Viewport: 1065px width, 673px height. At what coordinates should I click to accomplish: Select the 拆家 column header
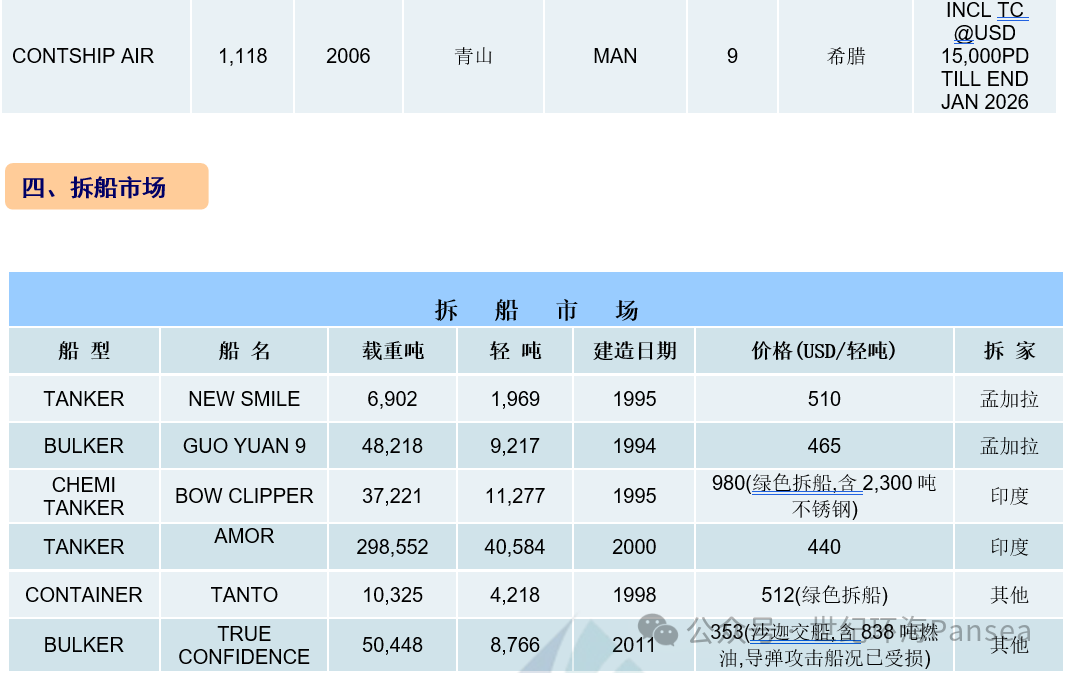(1009, 351)
